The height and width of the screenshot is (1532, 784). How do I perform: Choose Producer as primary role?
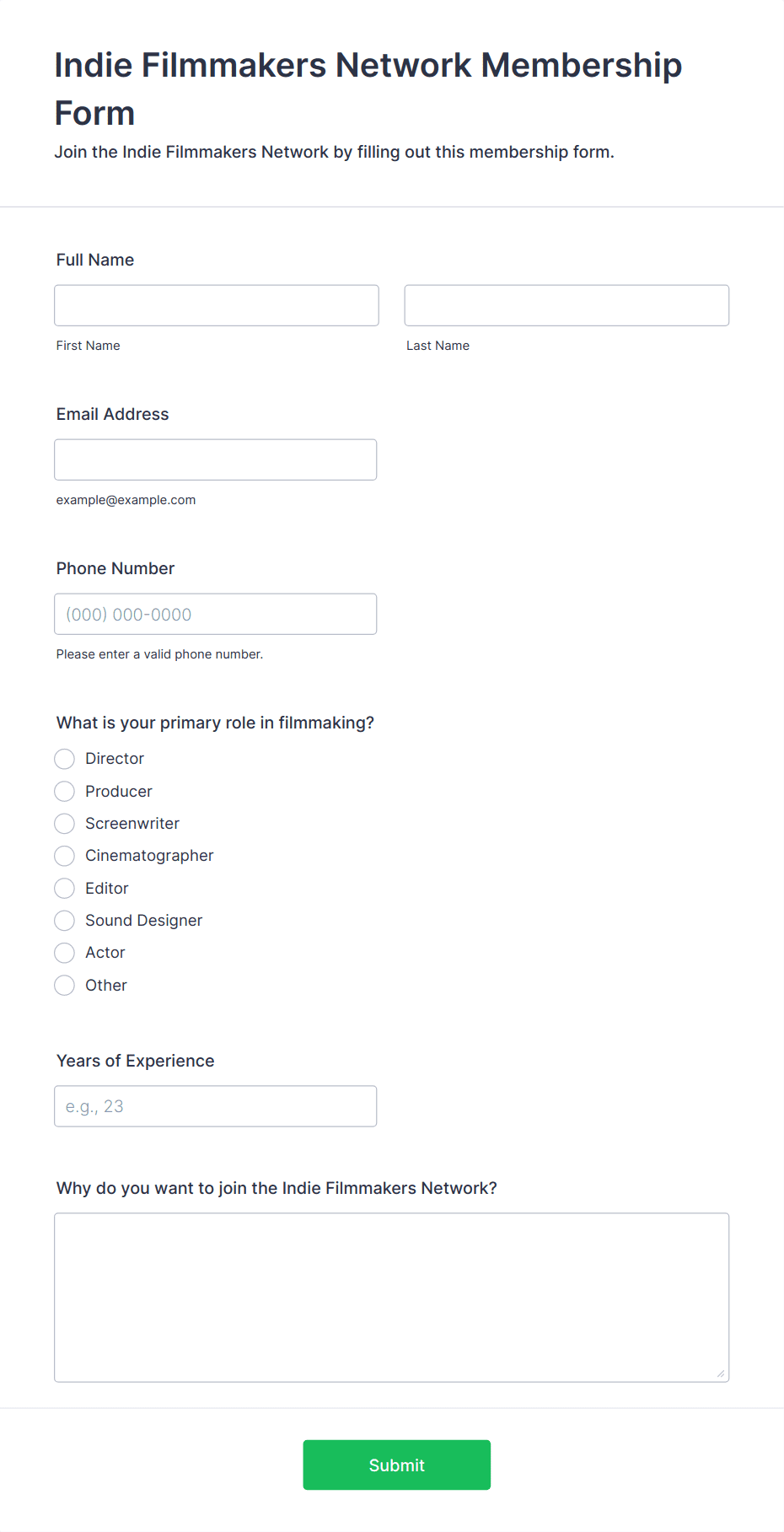click(x=65, y=791)
